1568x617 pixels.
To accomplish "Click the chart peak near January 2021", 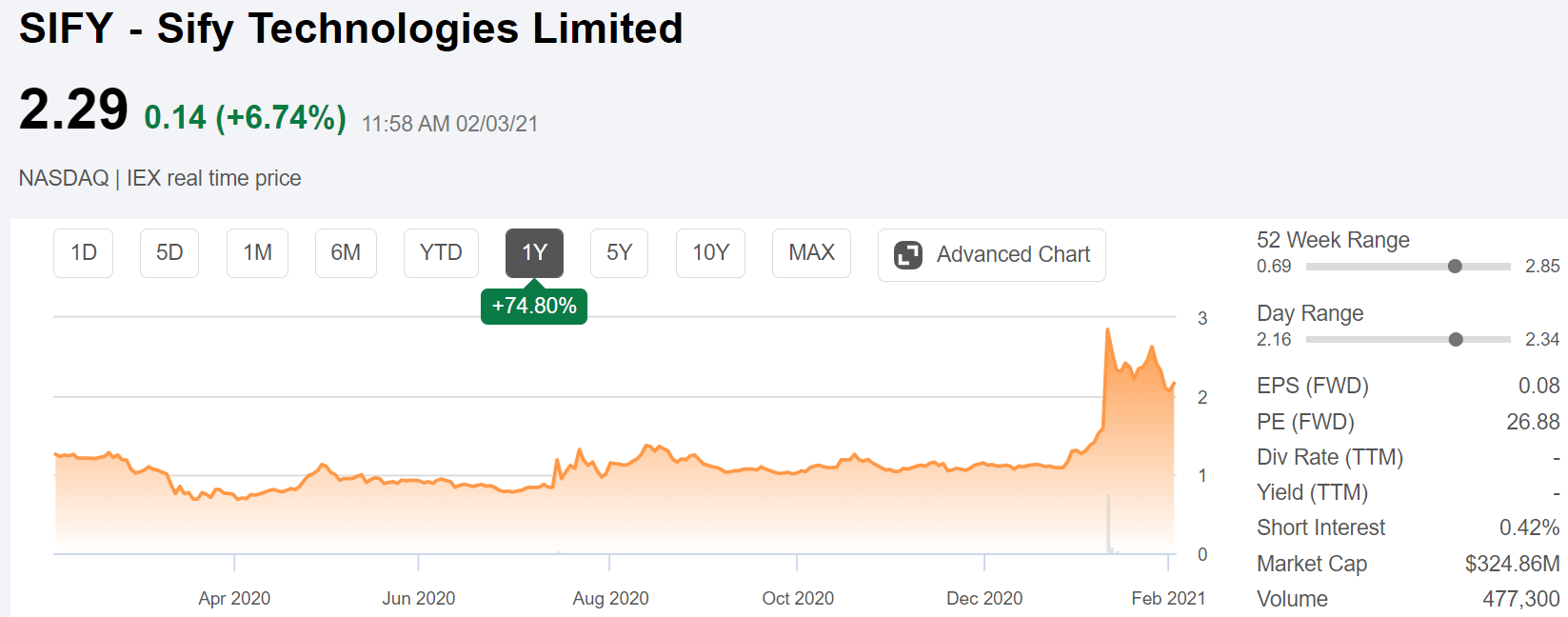I will click(1107, 330).
